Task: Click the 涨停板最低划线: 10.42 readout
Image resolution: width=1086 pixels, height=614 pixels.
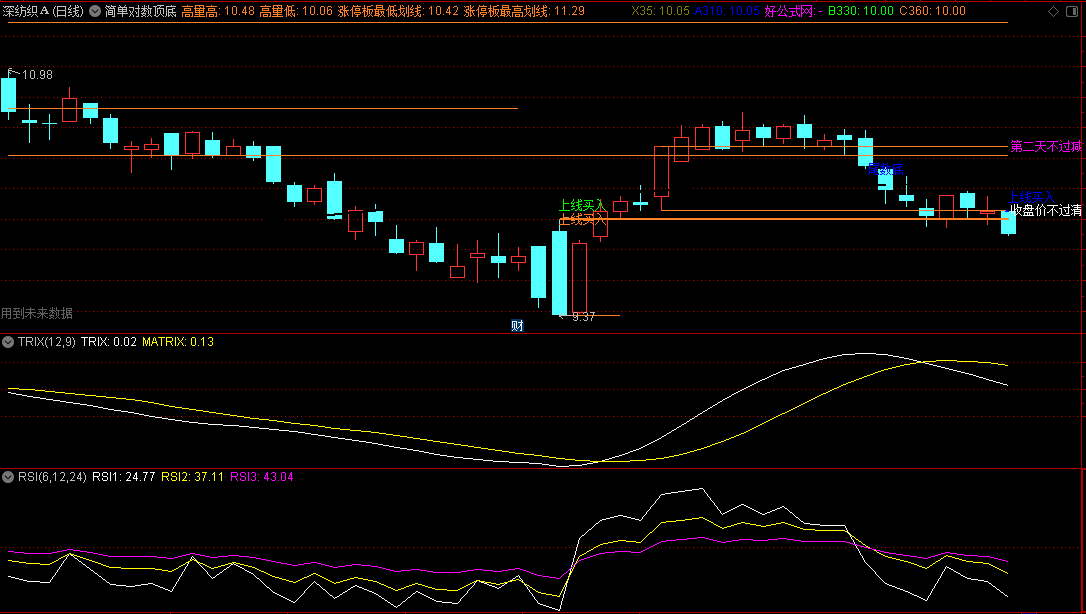Action: pyautogui.click(x=398, y=11)
